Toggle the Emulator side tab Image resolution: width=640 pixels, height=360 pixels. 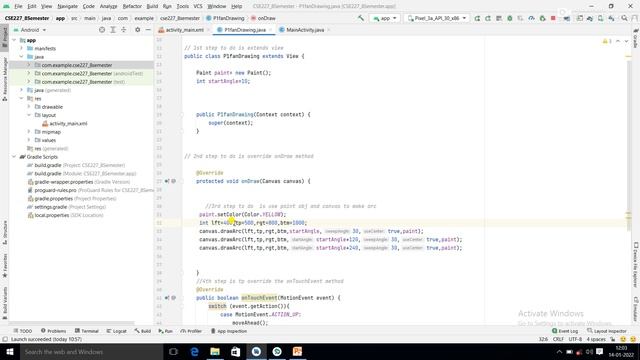pos(636,309)
